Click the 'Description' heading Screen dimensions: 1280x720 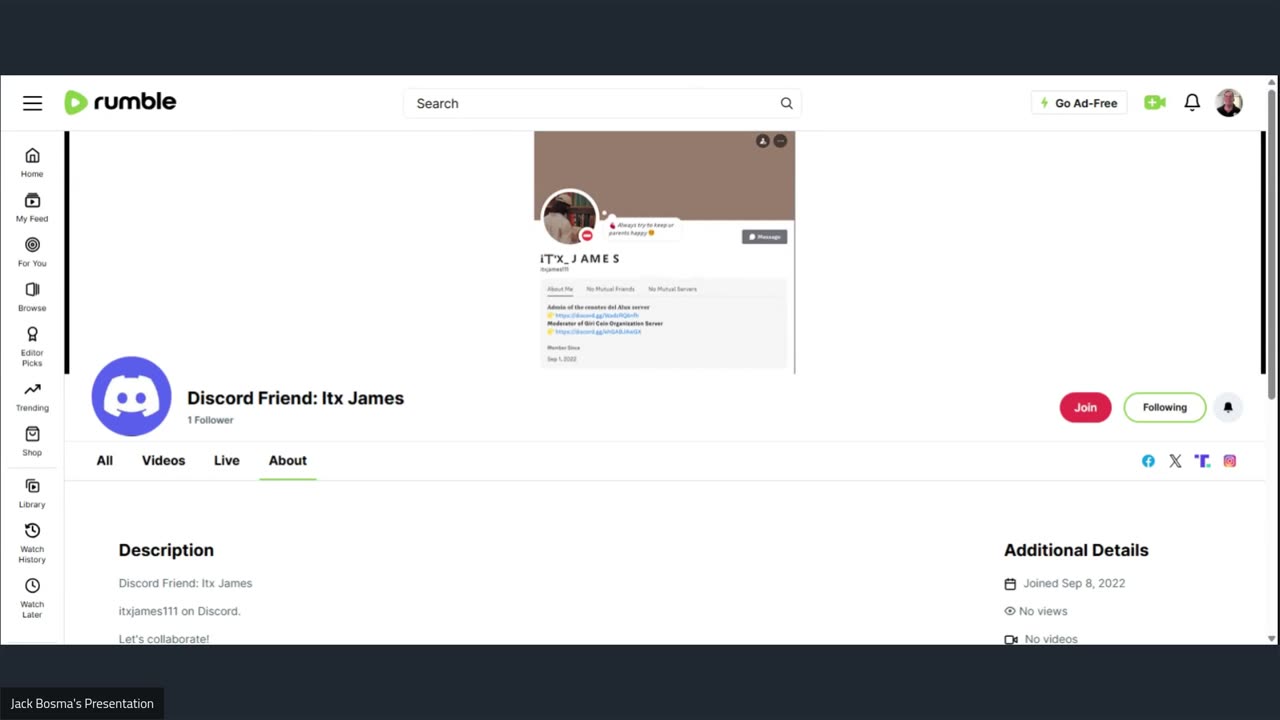pos(166,550)
